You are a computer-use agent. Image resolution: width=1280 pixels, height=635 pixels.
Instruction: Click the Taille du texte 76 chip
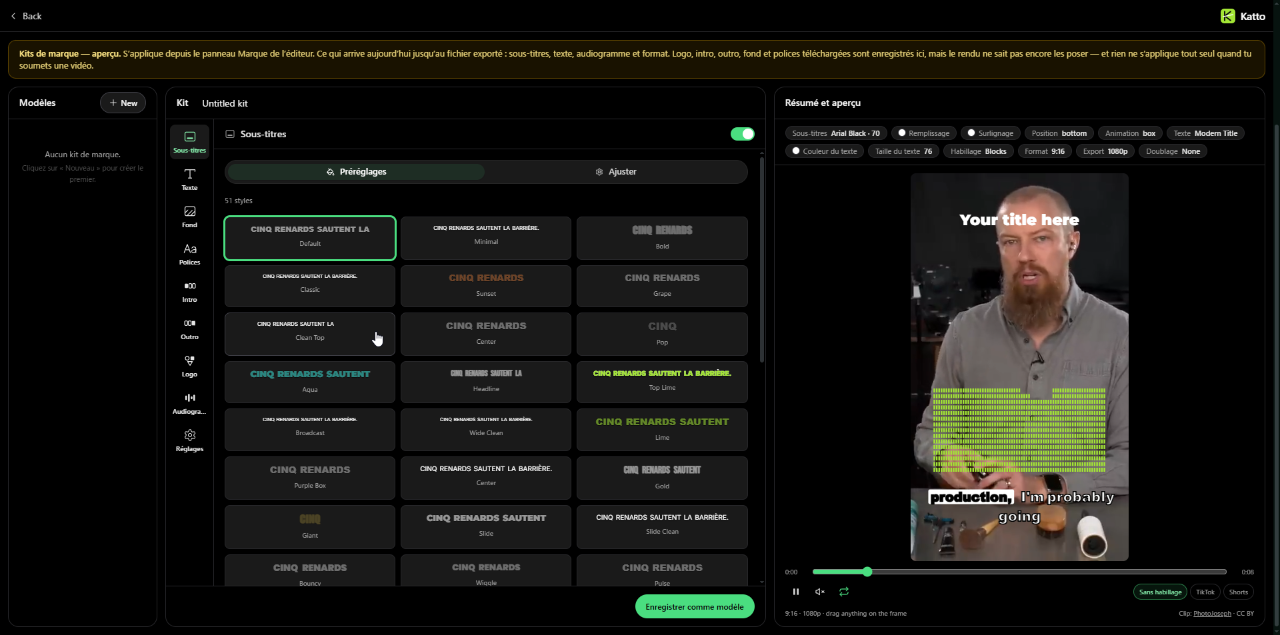click(903, 151)
